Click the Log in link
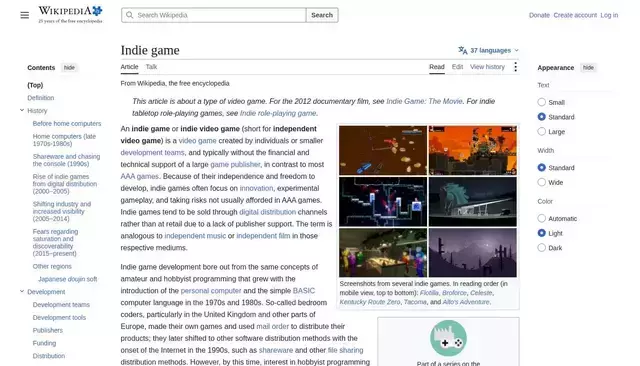This screenshot has width=640, height=366. (x=609, y=15)
